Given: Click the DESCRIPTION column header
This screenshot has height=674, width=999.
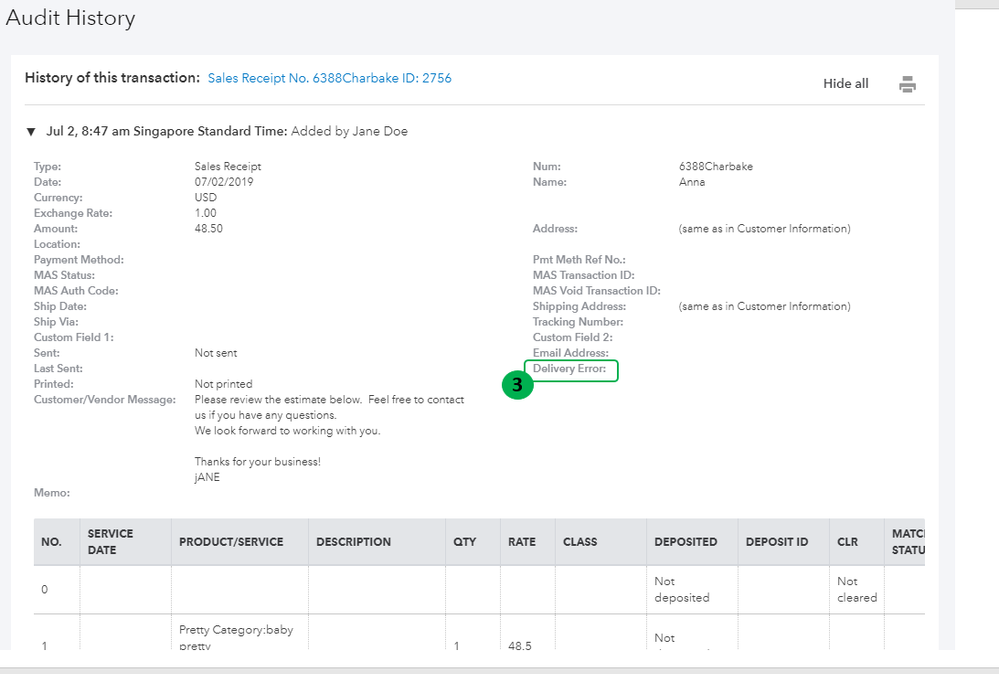Looking at the screenshot, I should pos(353,542).
